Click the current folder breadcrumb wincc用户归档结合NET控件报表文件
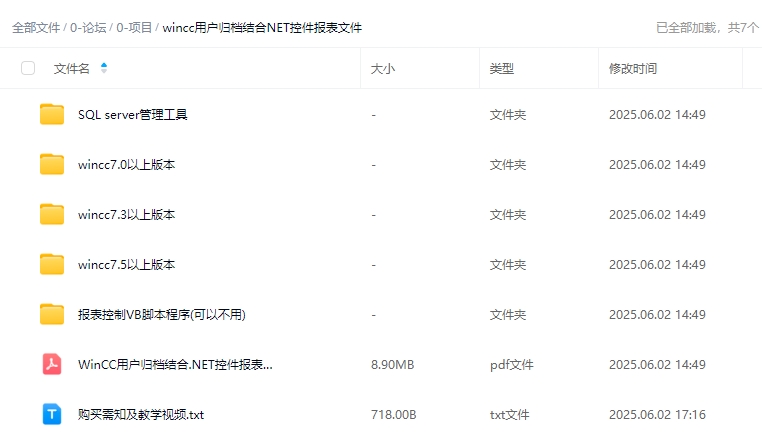This screenshot has width=762, height=445. click(x=262, y=28)
